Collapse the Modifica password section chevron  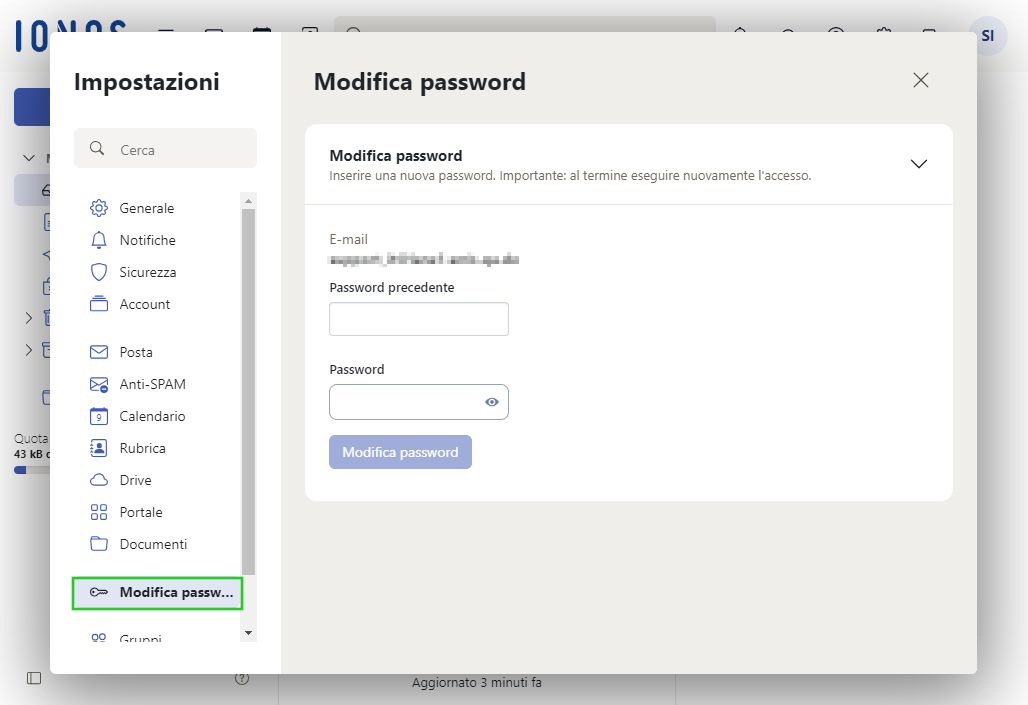[919, 164]
